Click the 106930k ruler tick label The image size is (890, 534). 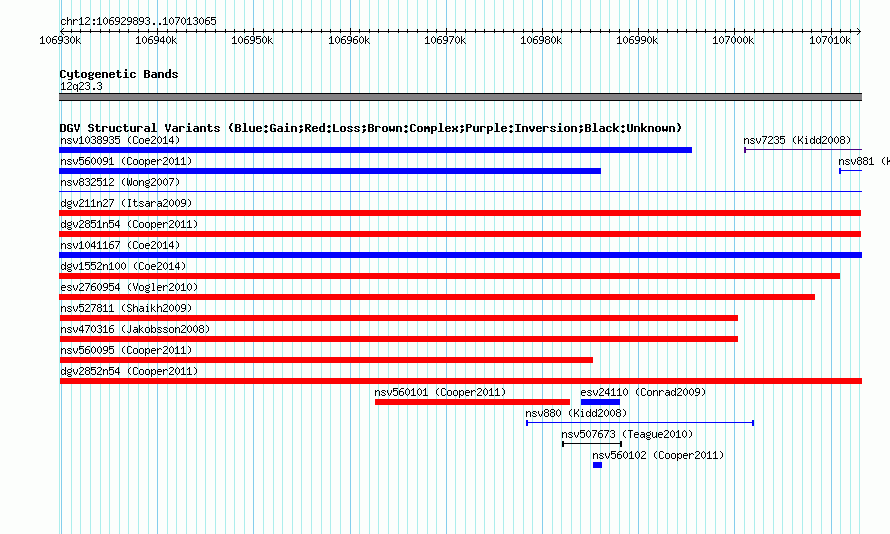click(x=60, y=40)
